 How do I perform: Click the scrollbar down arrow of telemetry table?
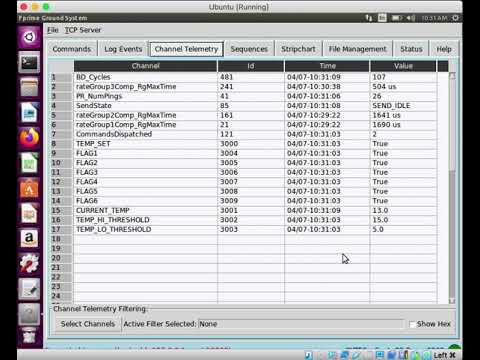[x=452, y=301]
